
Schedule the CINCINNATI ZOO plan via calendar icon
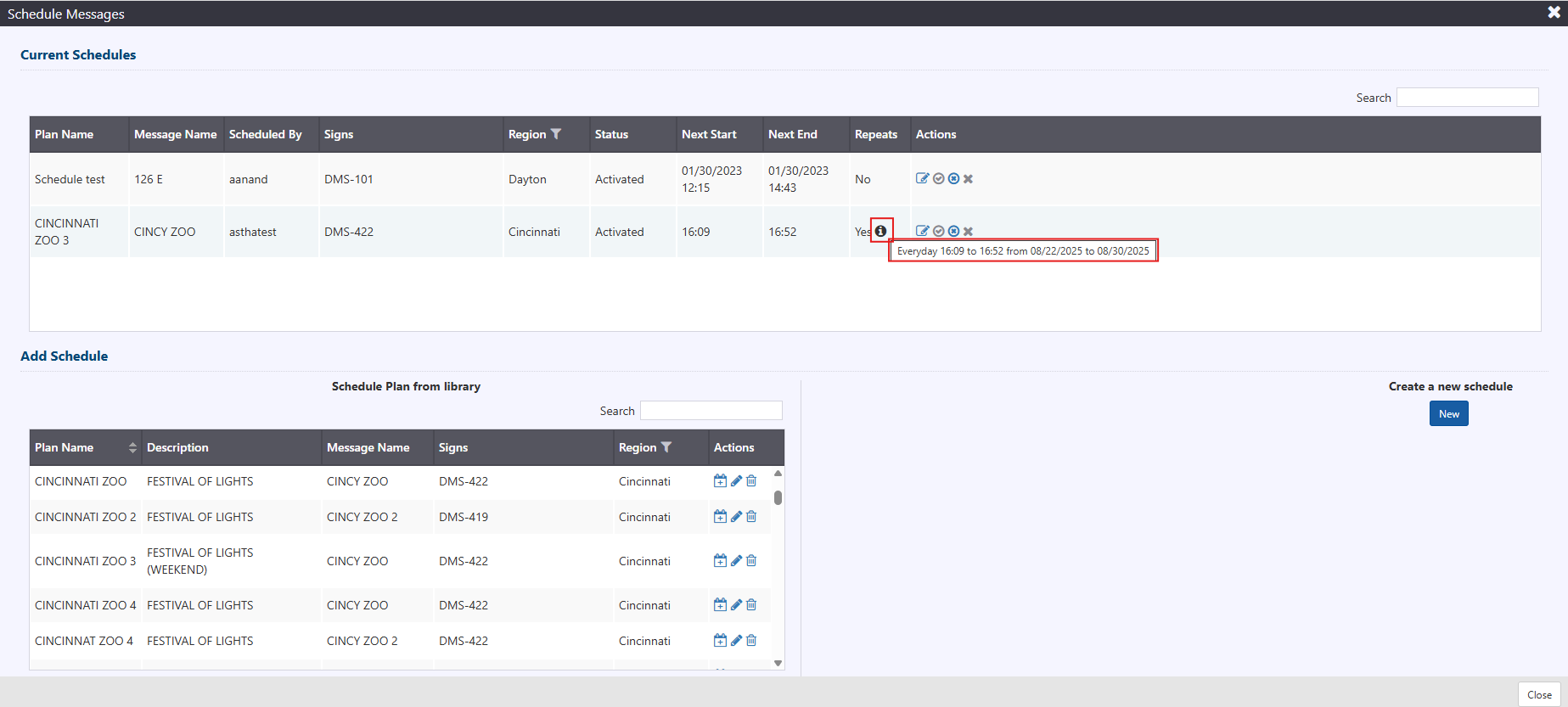coord(720,481)
